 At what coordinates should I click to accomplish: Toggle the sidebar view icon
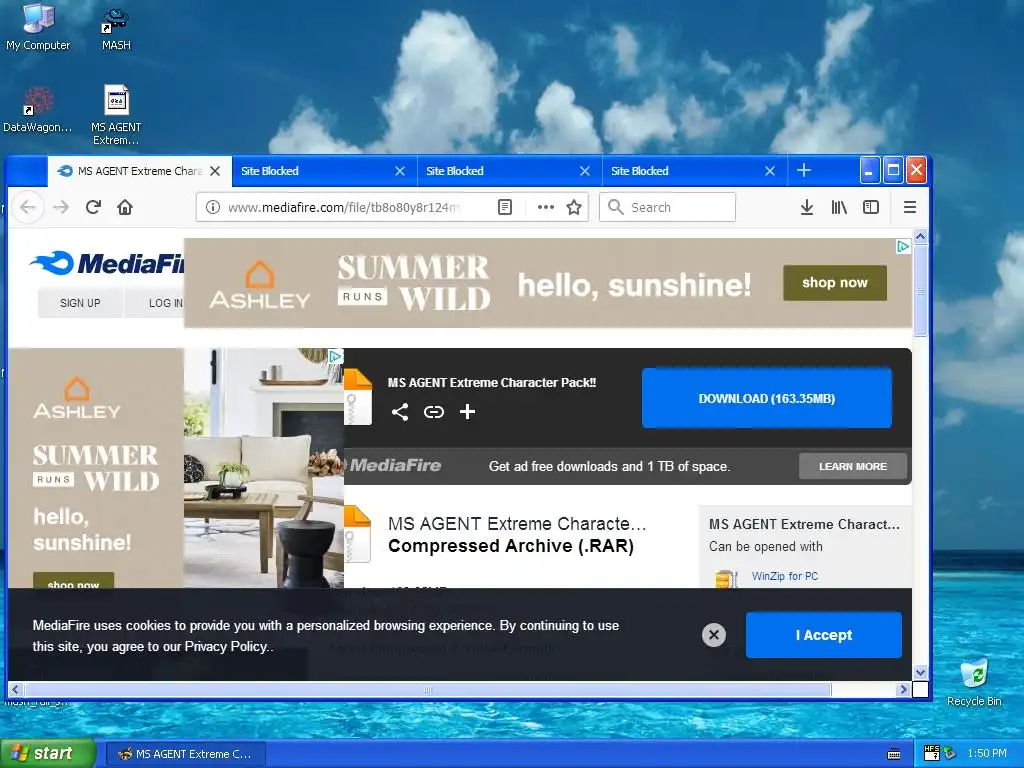tap(871, 207)
